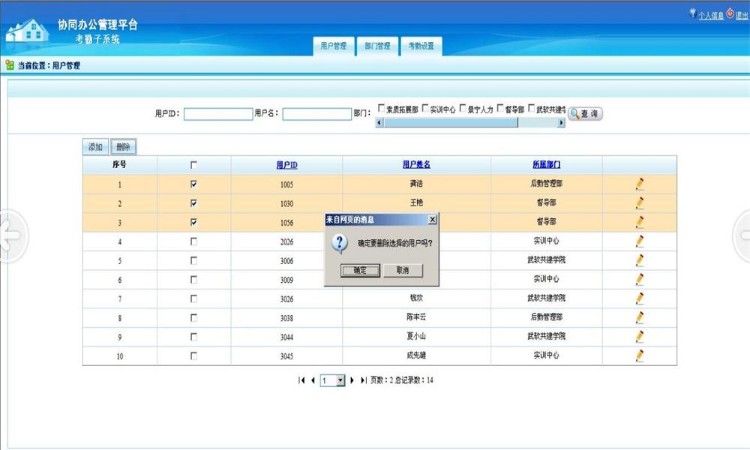The width and height of the screenshot is (750, 450).
Task: Click the name cell 陈丰云
Action: [x=416, y=317]
